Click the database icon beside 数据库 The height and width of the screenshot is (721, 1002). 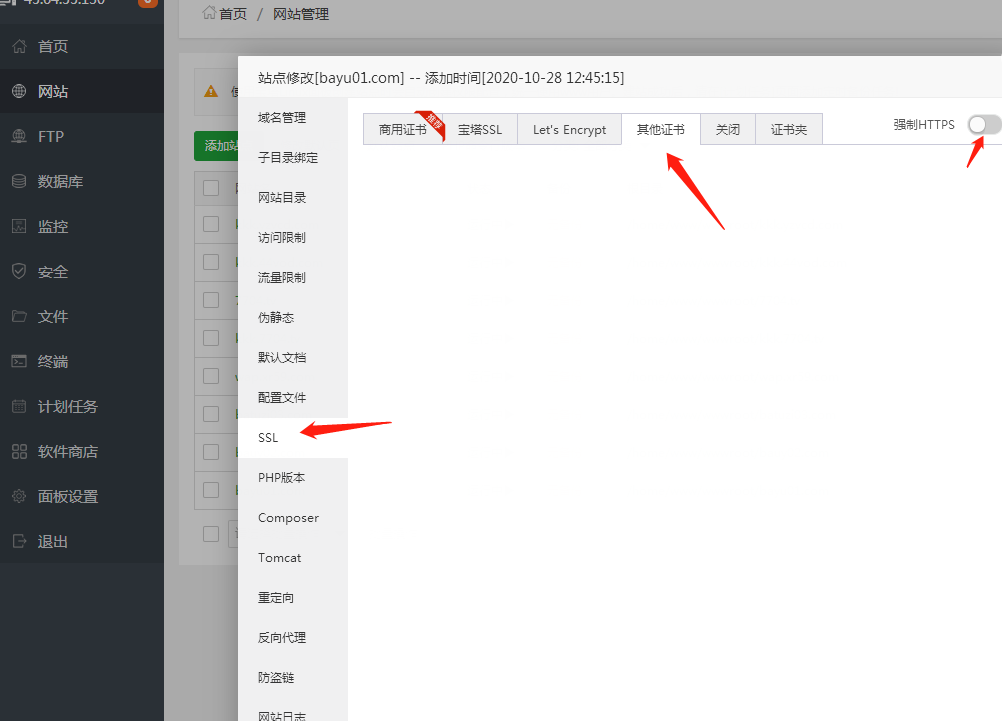click(19, 181)
